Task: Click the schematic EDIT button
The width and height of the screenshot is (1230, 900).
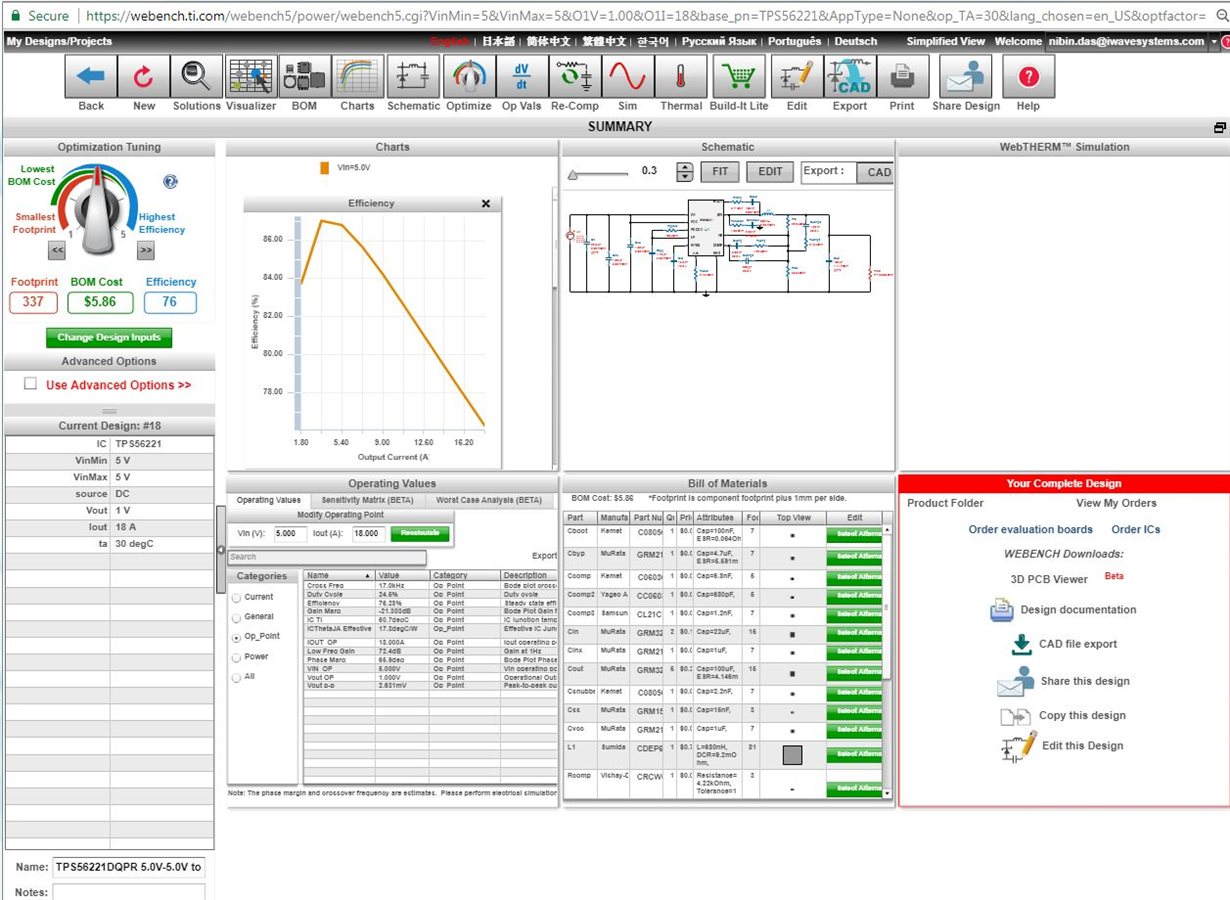Action: coord(770,171)
